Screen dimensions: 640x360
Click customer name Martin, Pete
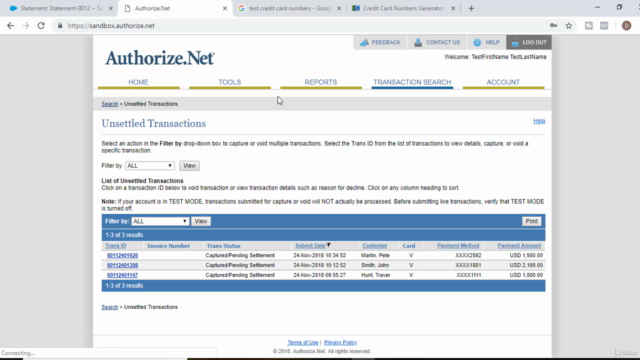pyautogui.click(x=375, y=256)
